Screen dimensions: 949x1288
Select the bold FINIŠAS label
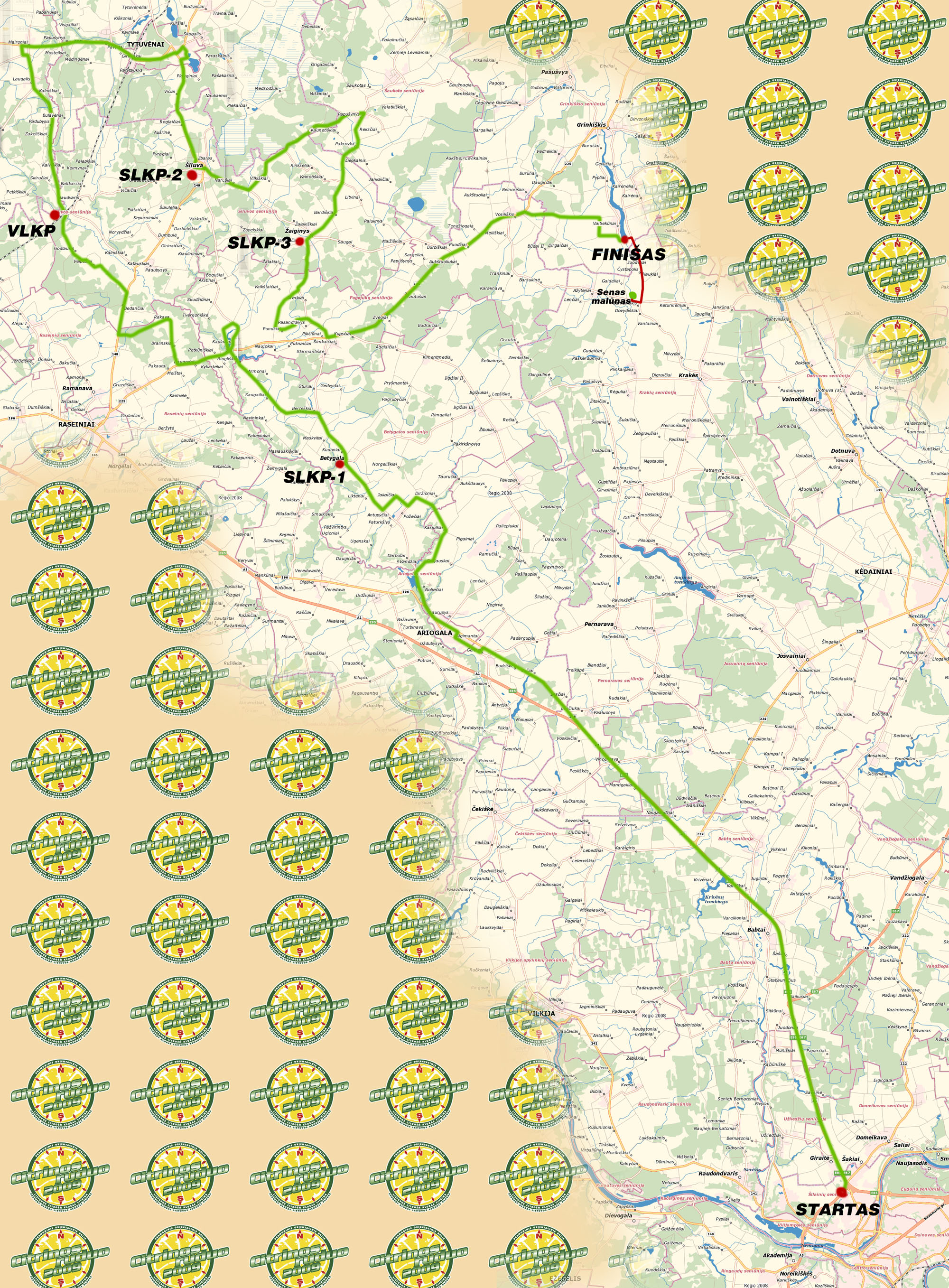[628, 254]
